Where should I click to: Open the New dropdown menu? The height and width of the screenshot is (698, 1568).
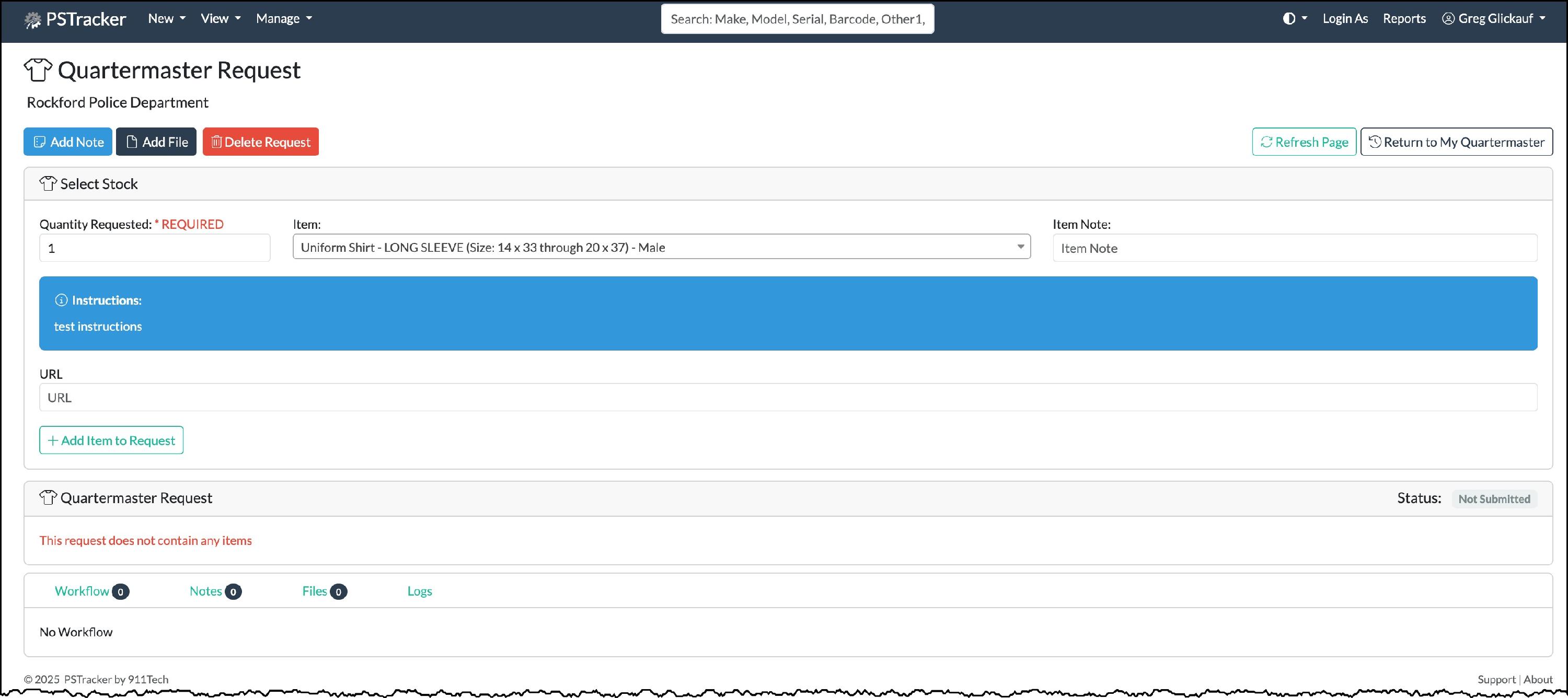[x=166, y=19]
